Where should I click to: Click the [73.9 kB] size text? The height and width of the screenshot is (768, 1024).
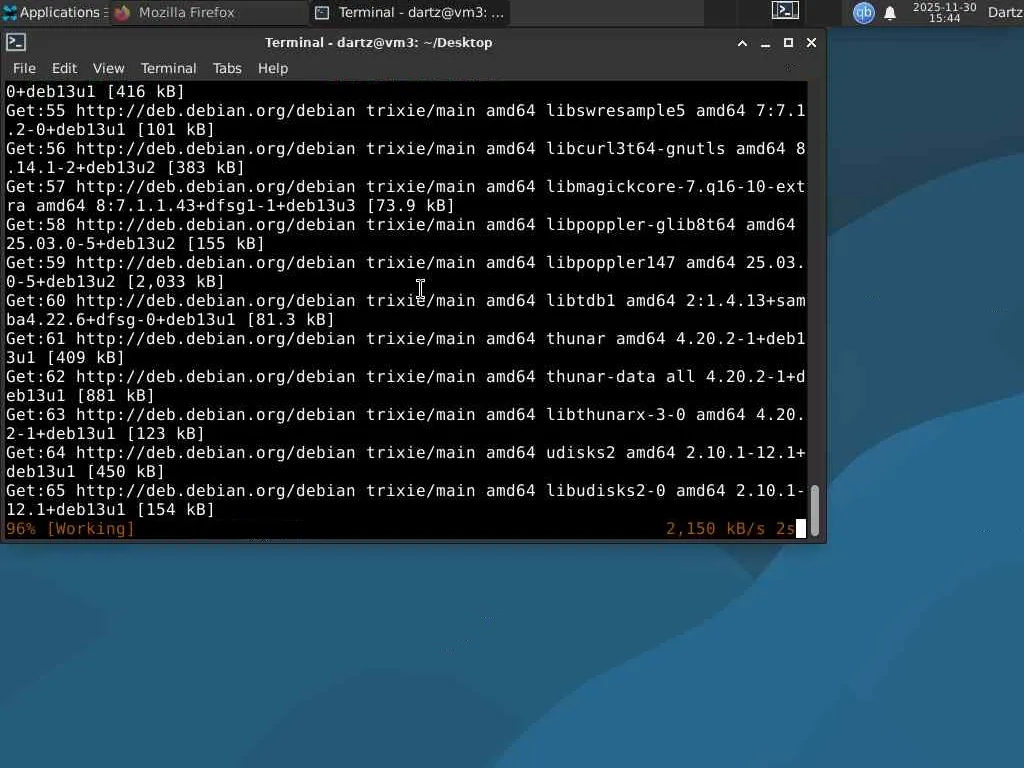[x=410, y=206]
